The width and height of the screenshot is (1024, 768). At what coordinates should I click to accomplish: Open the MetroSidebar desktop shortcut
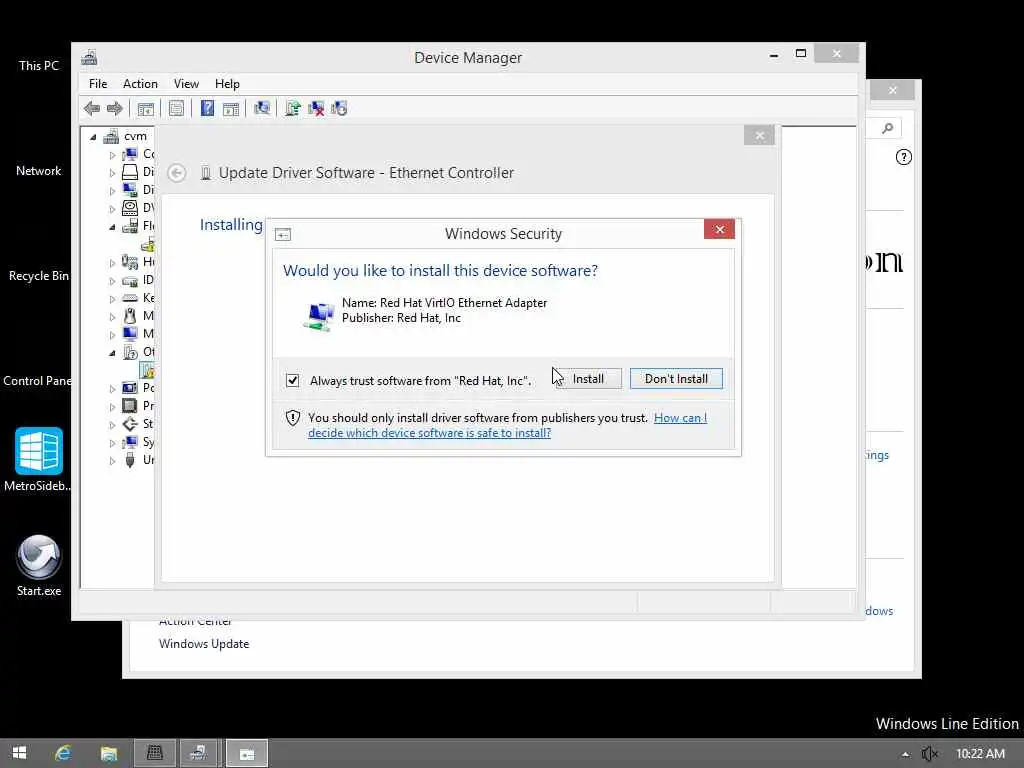[39, 459]
